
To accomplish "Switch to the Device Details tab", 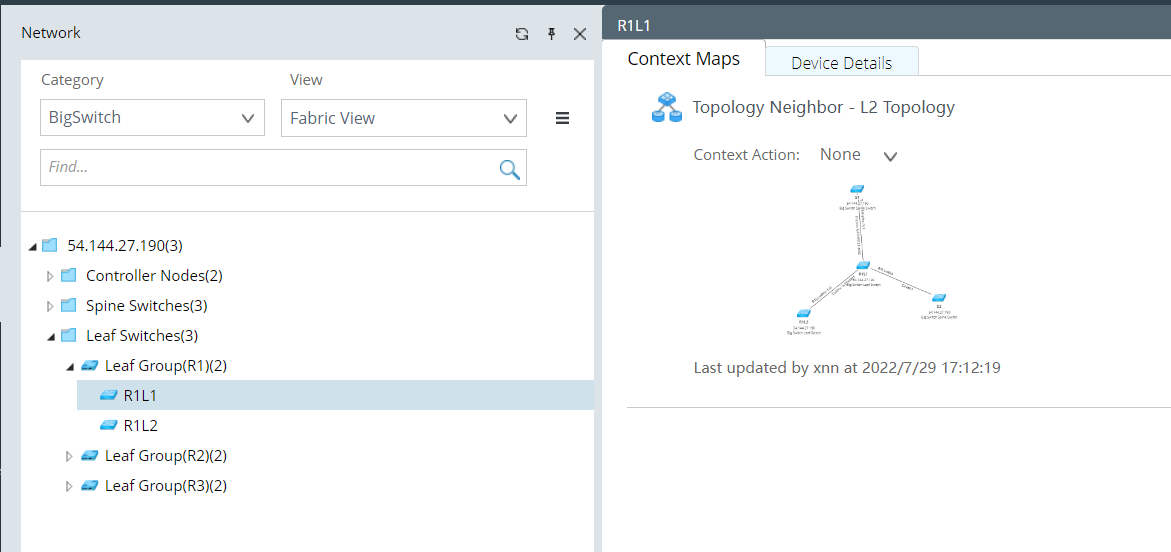I will pos(841,63).
